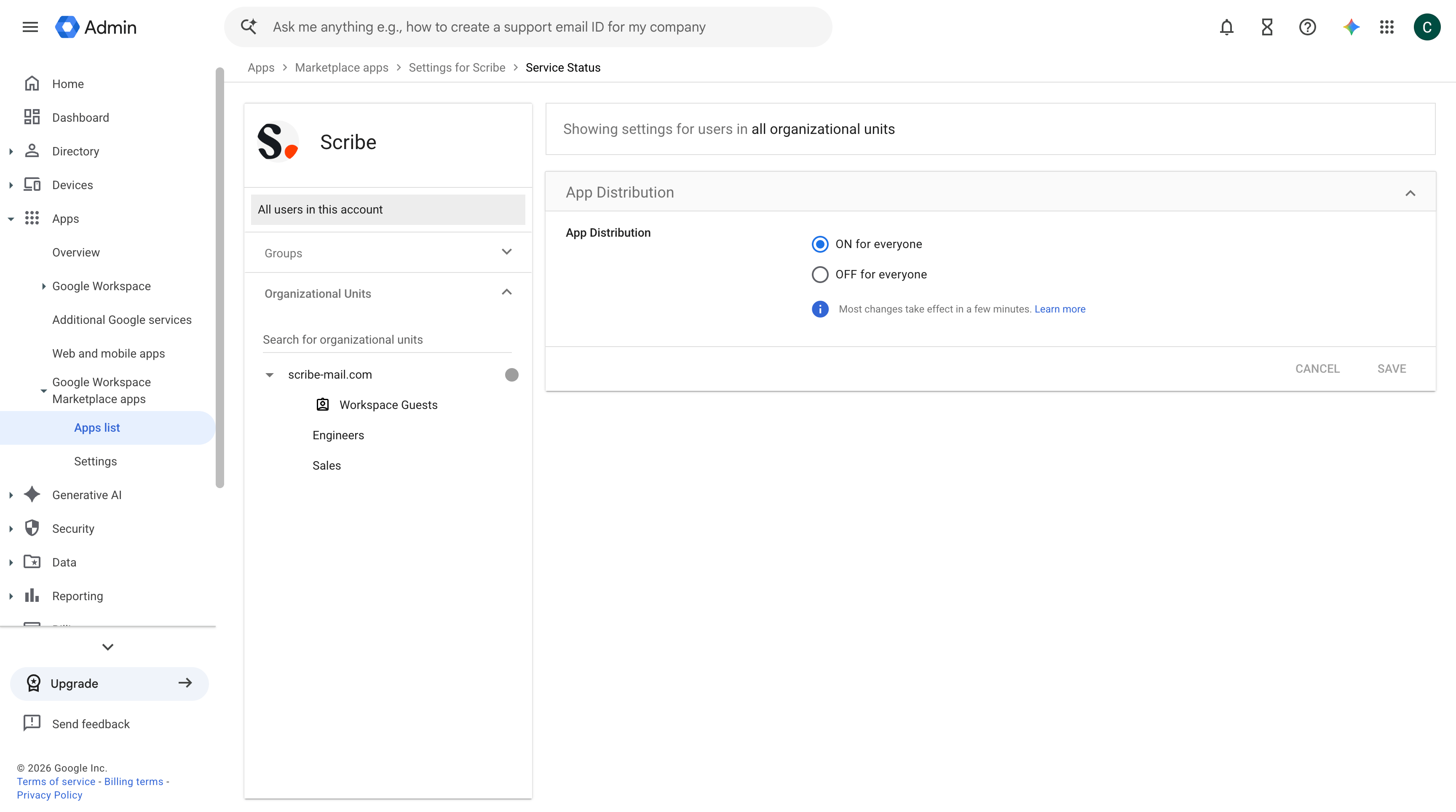
Task: Click the Workspace Guests badge icon
Action: (322, 405)
